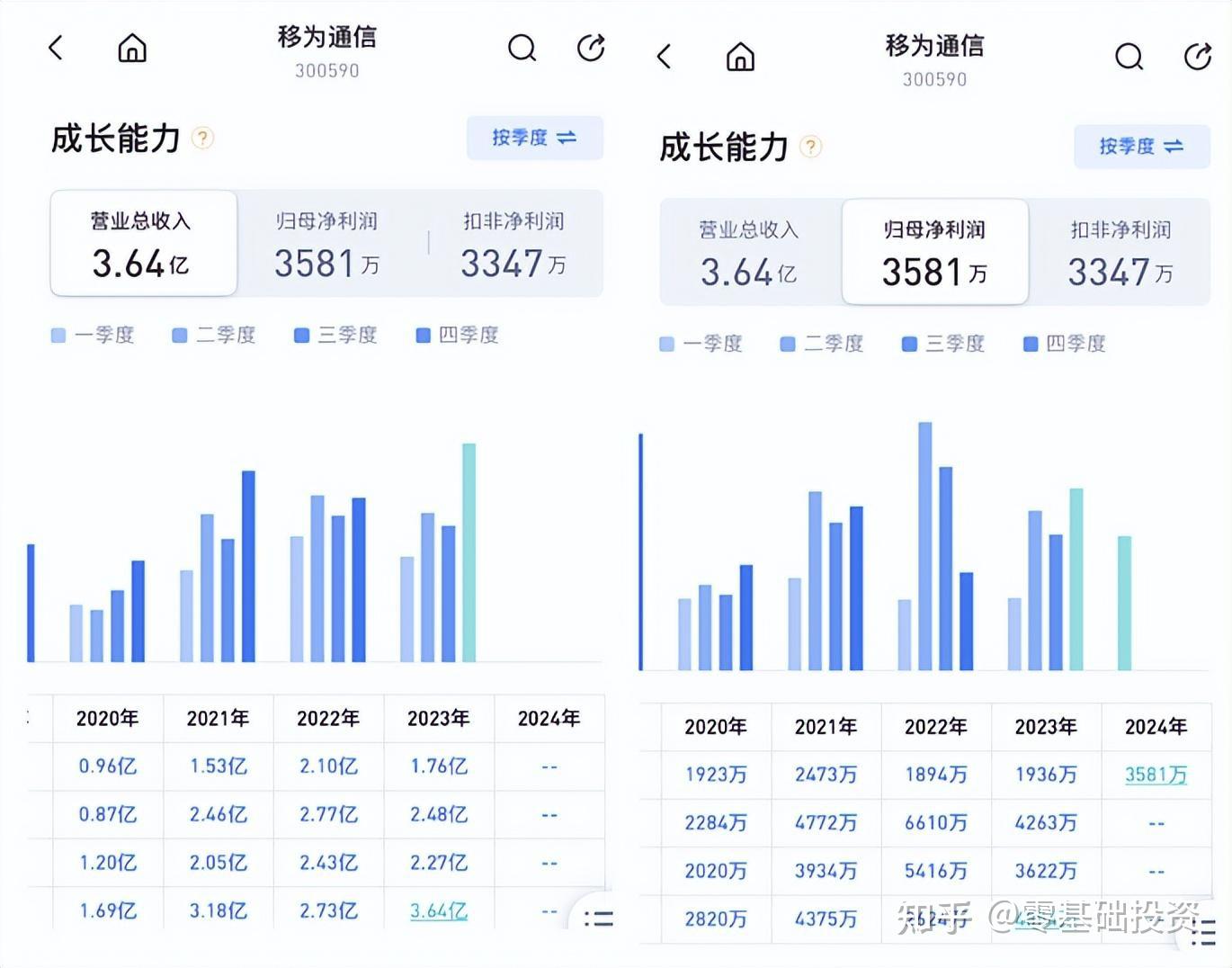Tap share icon in right panel
Image resolution: width=1232 pixels, height=968 pixels.
(1198, 57)
